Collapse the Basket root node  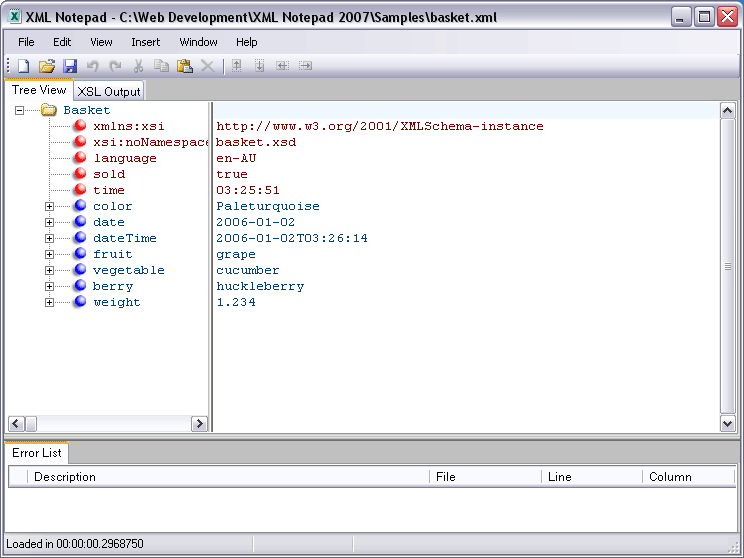click(x=19, y=111)
